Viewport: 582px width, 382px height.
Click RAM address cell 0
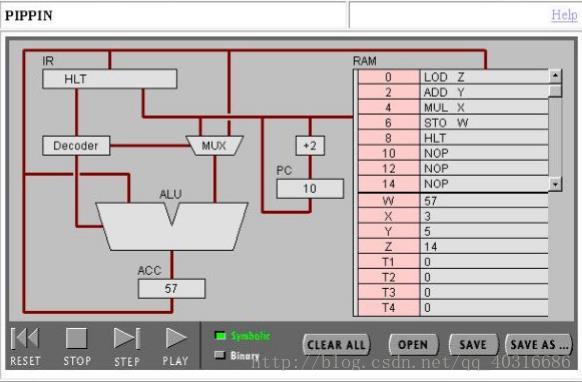[x=389, y=77]
